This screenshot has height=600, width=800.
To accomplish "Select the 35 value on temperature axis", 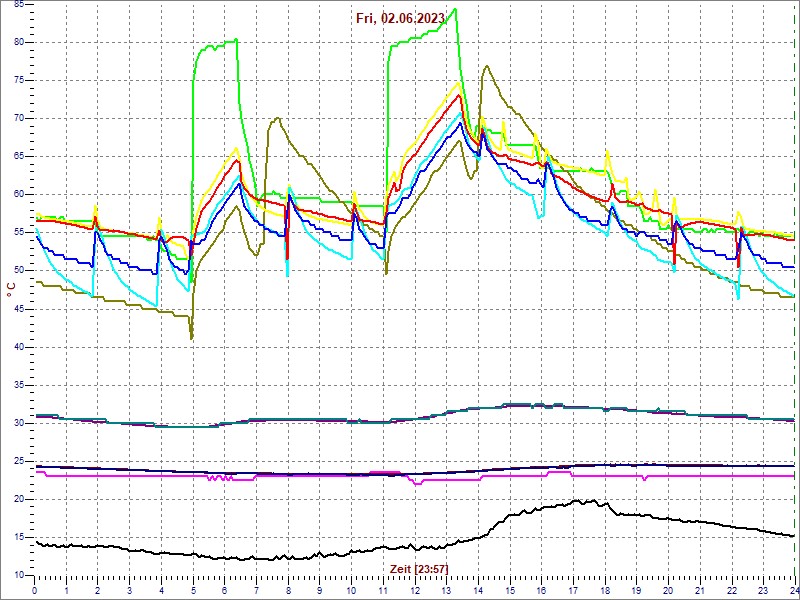I will 18,385.
